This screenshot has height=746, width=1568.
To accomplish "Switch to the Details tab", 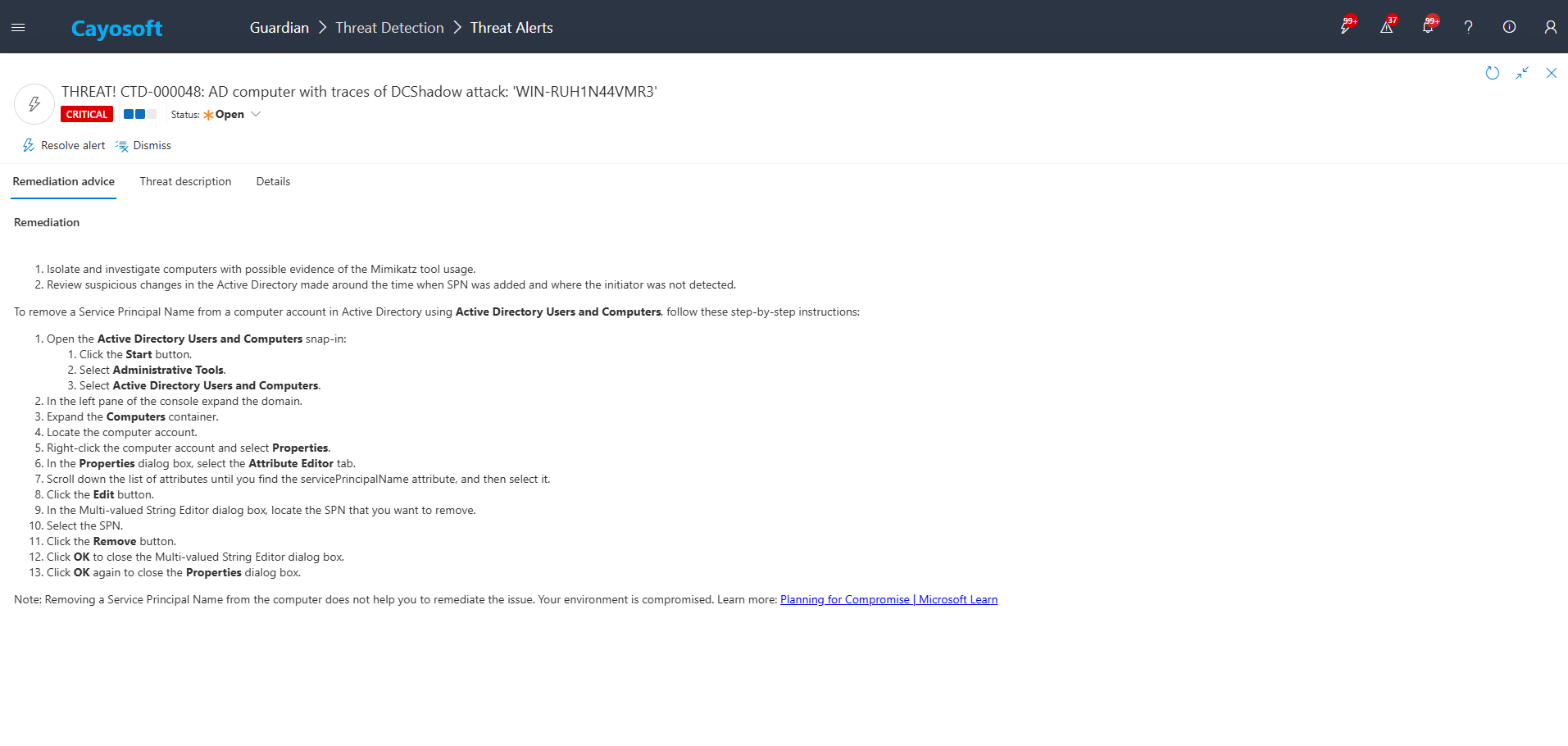I will pos(273,182).
